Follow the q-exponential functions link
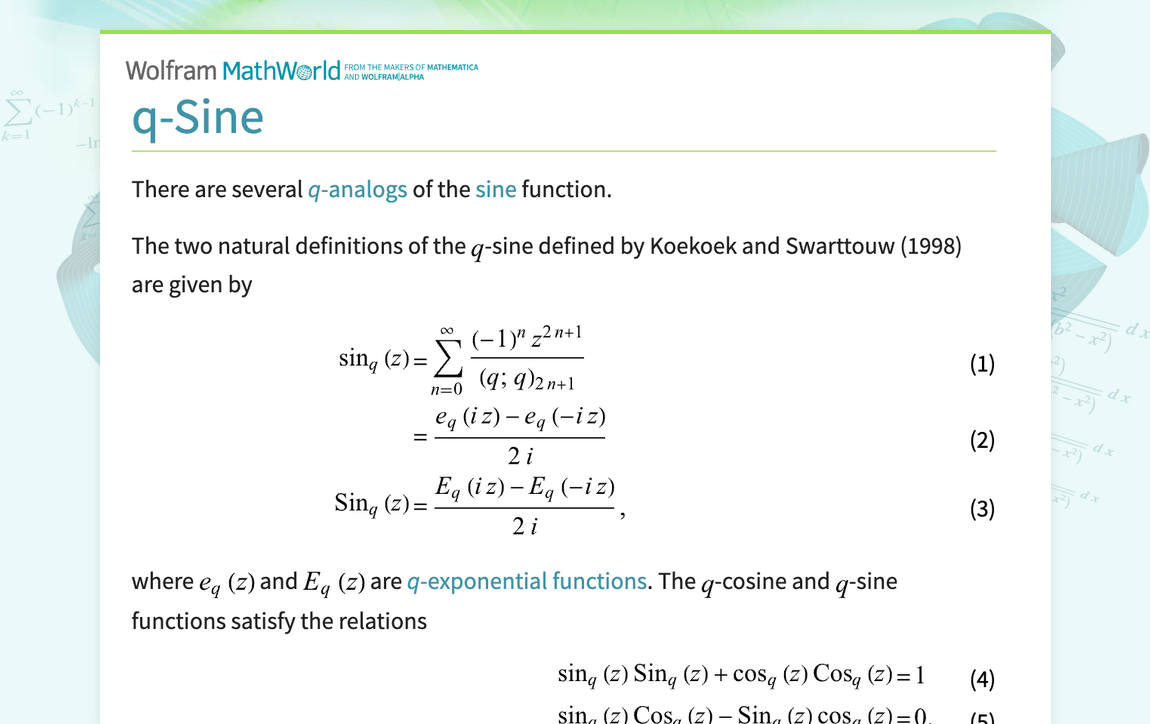The image size is (1150, 724). coord(526,581)
